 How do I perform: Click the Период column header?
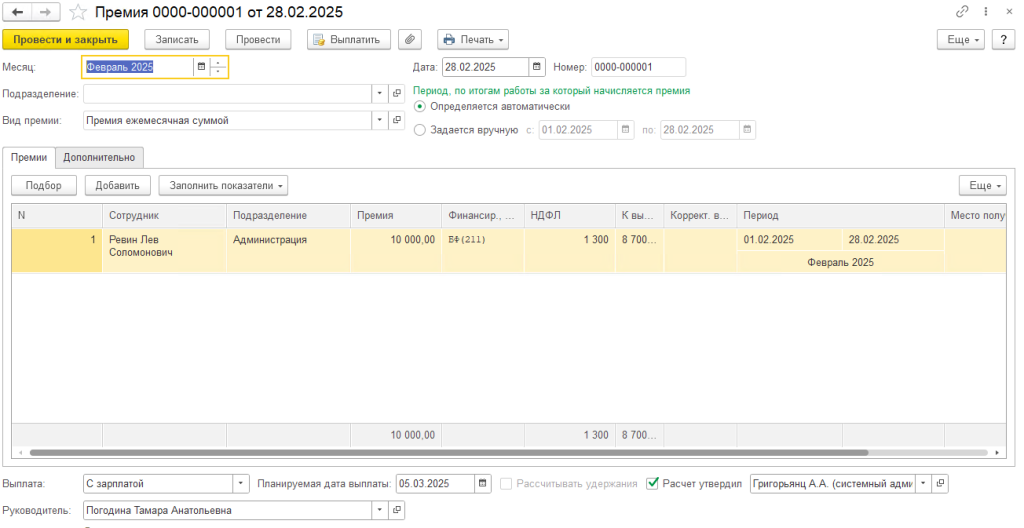(x=840, y=216)
